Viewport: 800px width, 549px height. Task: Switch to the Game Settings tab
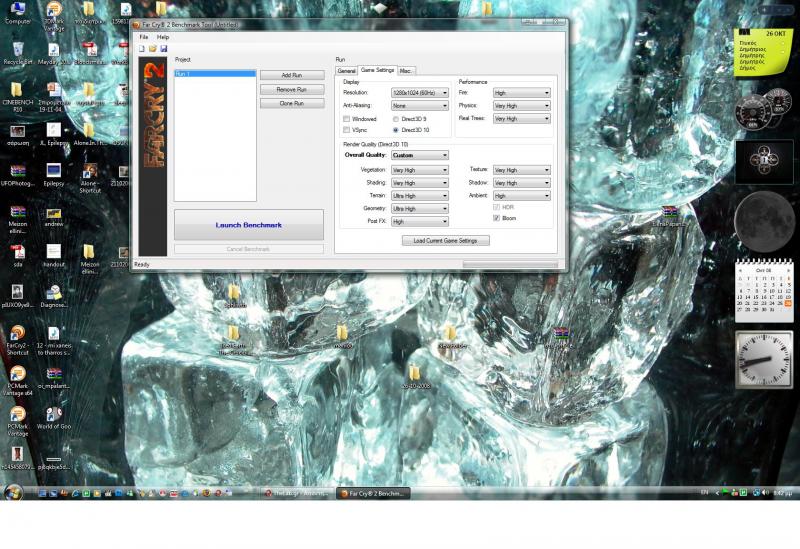tap(378, 70)
